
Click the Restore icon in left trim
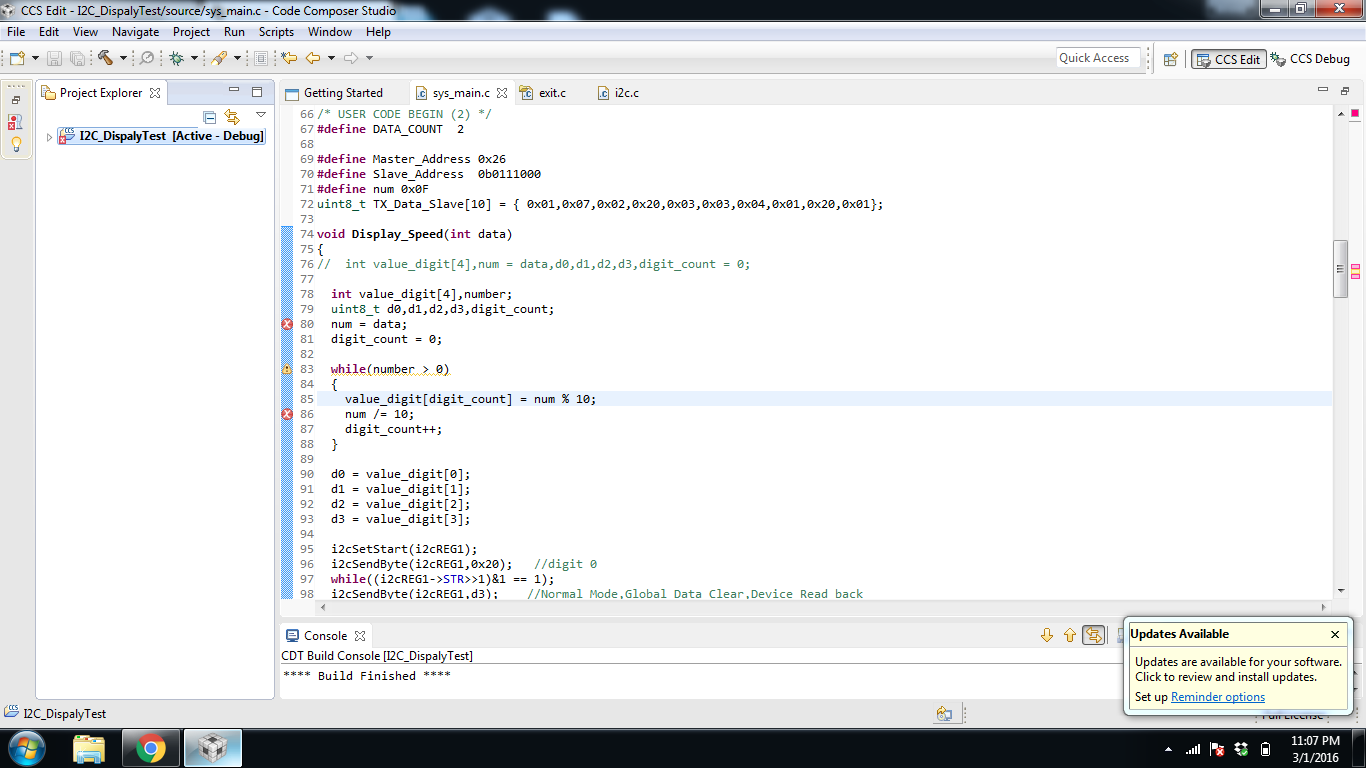pos(16,100)
